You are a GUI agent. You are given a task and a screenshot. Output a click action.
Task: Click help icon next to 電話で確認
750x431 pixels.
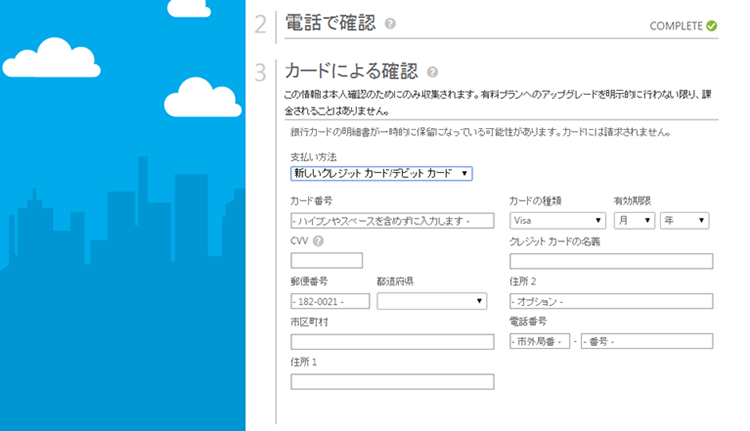[390, 24]
